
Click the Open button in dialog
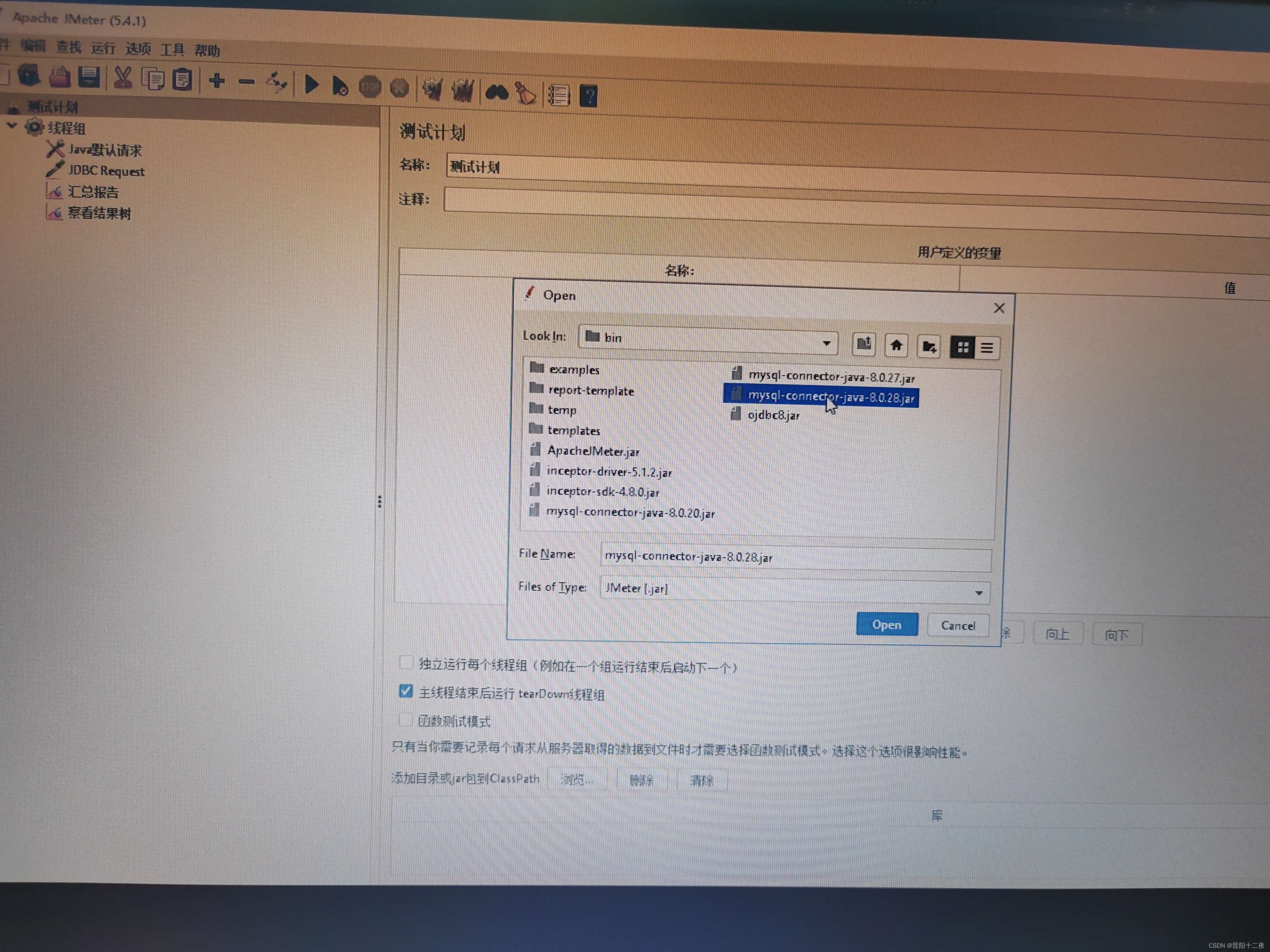tap(886, 624)
